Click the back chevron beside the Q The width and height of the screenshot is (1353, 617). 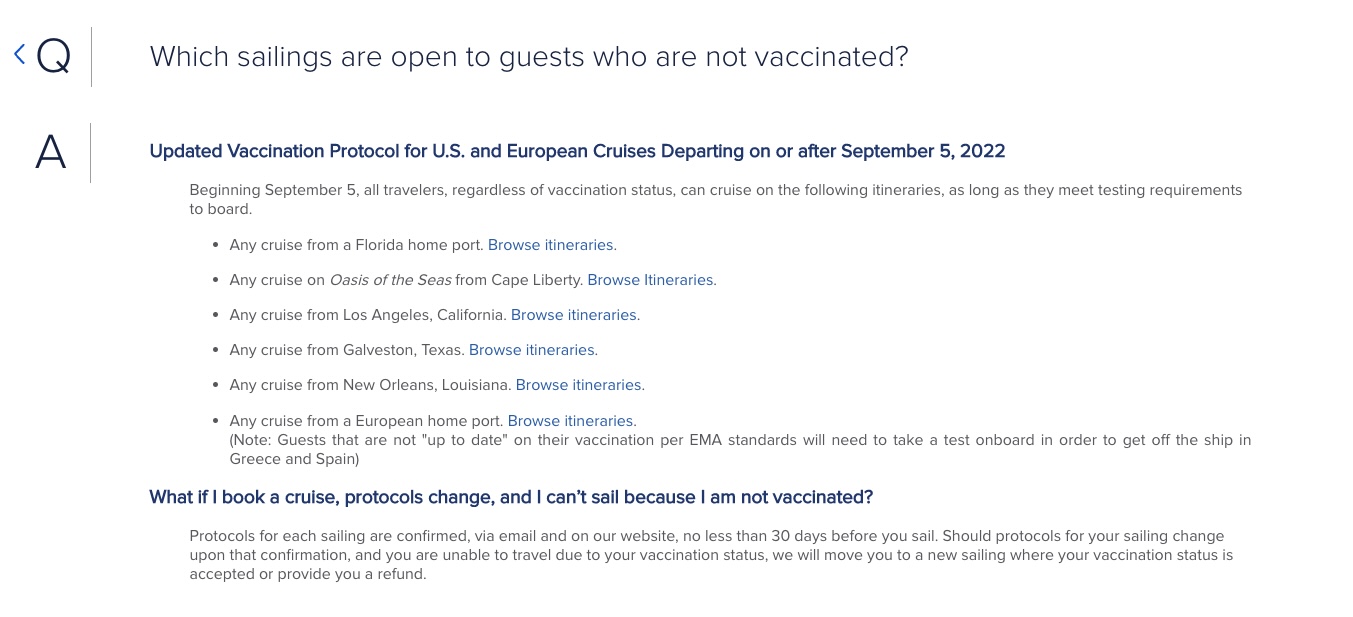[x=19, y=54]
